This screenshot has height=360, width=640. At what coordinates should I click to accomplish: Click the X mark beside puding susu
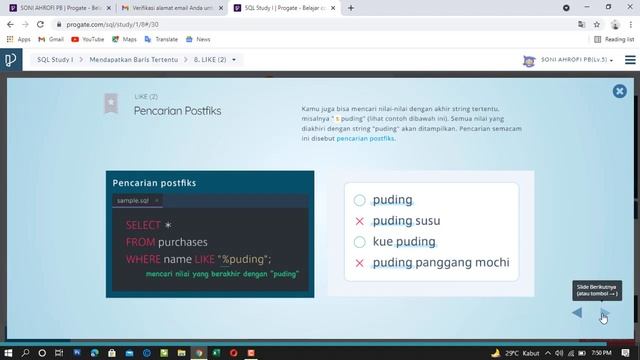pyautogui.click(x=359, y=221)
